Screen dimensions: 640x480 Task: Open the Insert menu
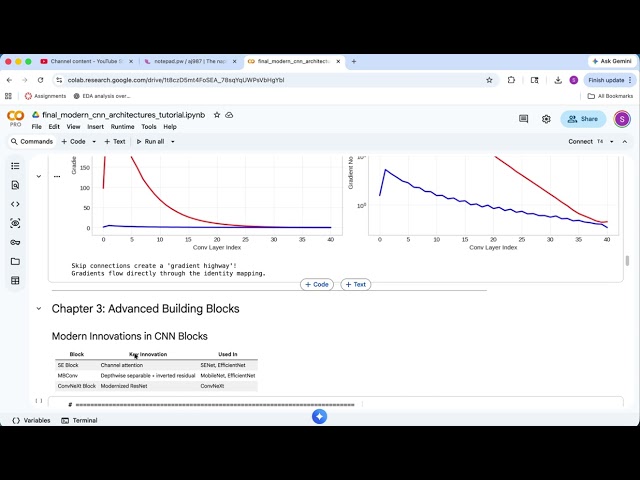click(96, 127)
